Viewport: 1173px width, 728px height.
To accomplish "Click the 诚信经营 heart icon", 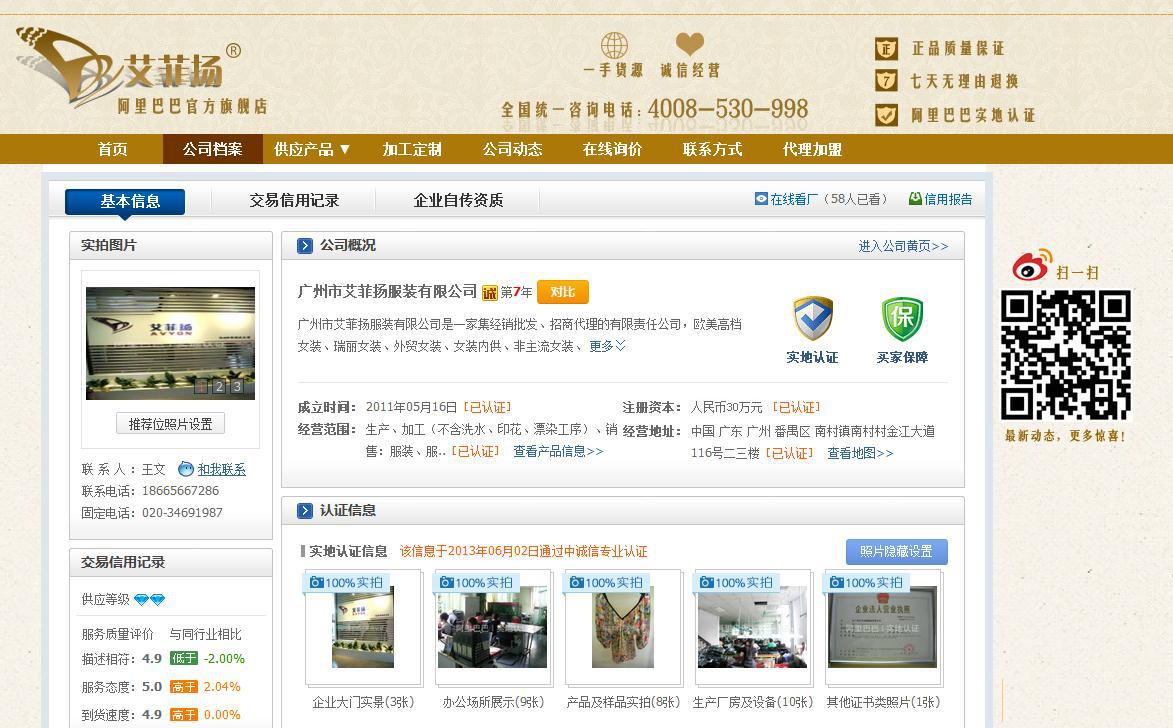I will (x=690, y=43).
